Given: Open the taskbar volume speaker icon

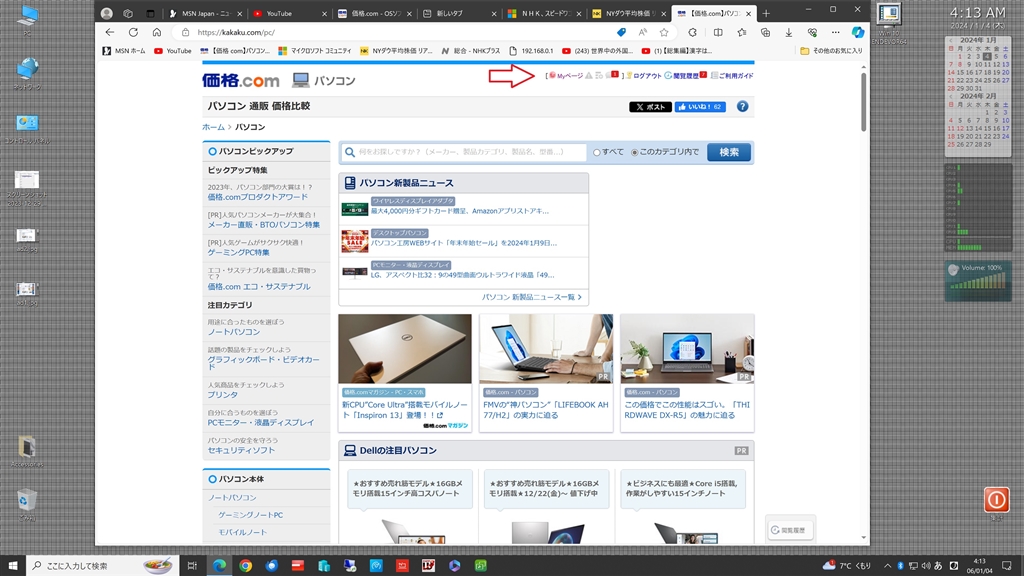Looking at the screenshot, I should [x=925, y=566].
